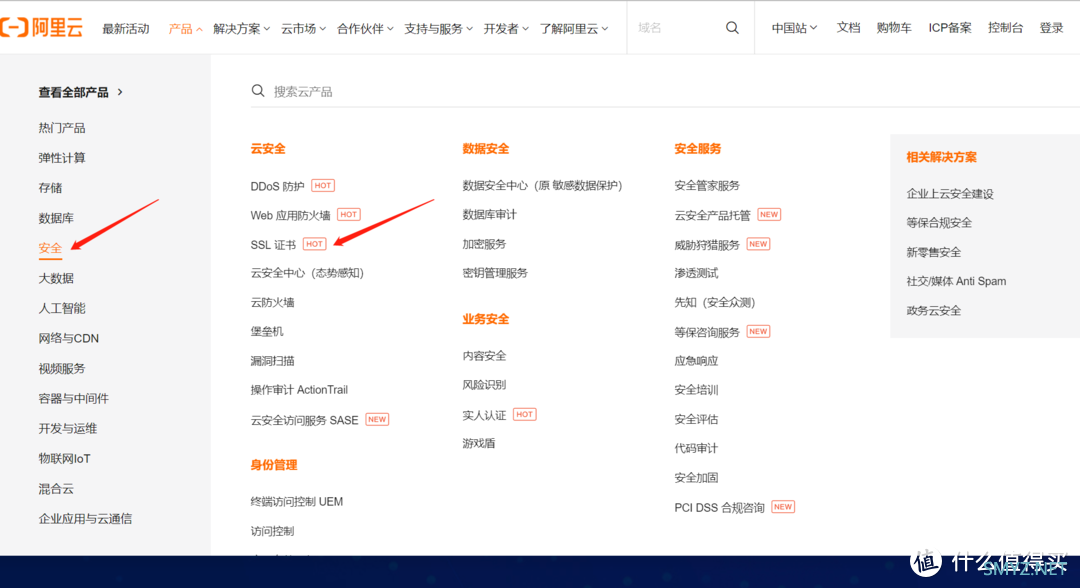Open 社交/媒体 Anti Spam solution
This screenshot has height=588, width=1080.
tap(956, 281)
